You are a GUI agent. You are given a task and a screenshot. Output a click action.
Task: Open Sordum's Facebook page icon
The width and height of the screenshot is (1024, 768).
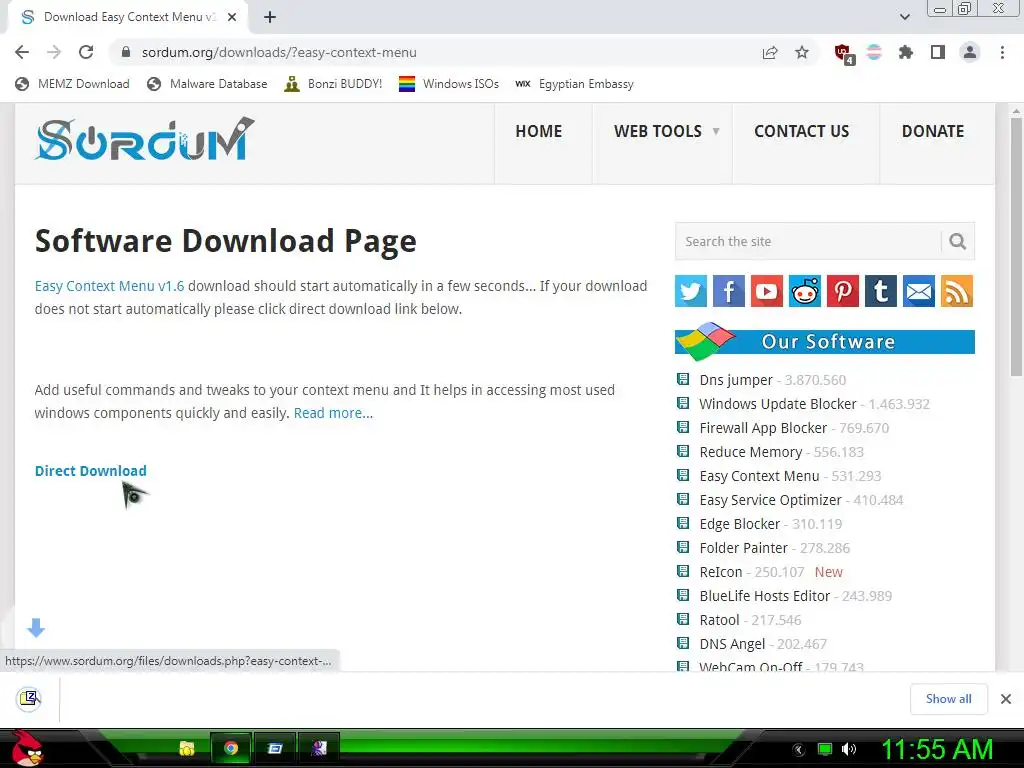pyautogui.click(x=729, y=291)
